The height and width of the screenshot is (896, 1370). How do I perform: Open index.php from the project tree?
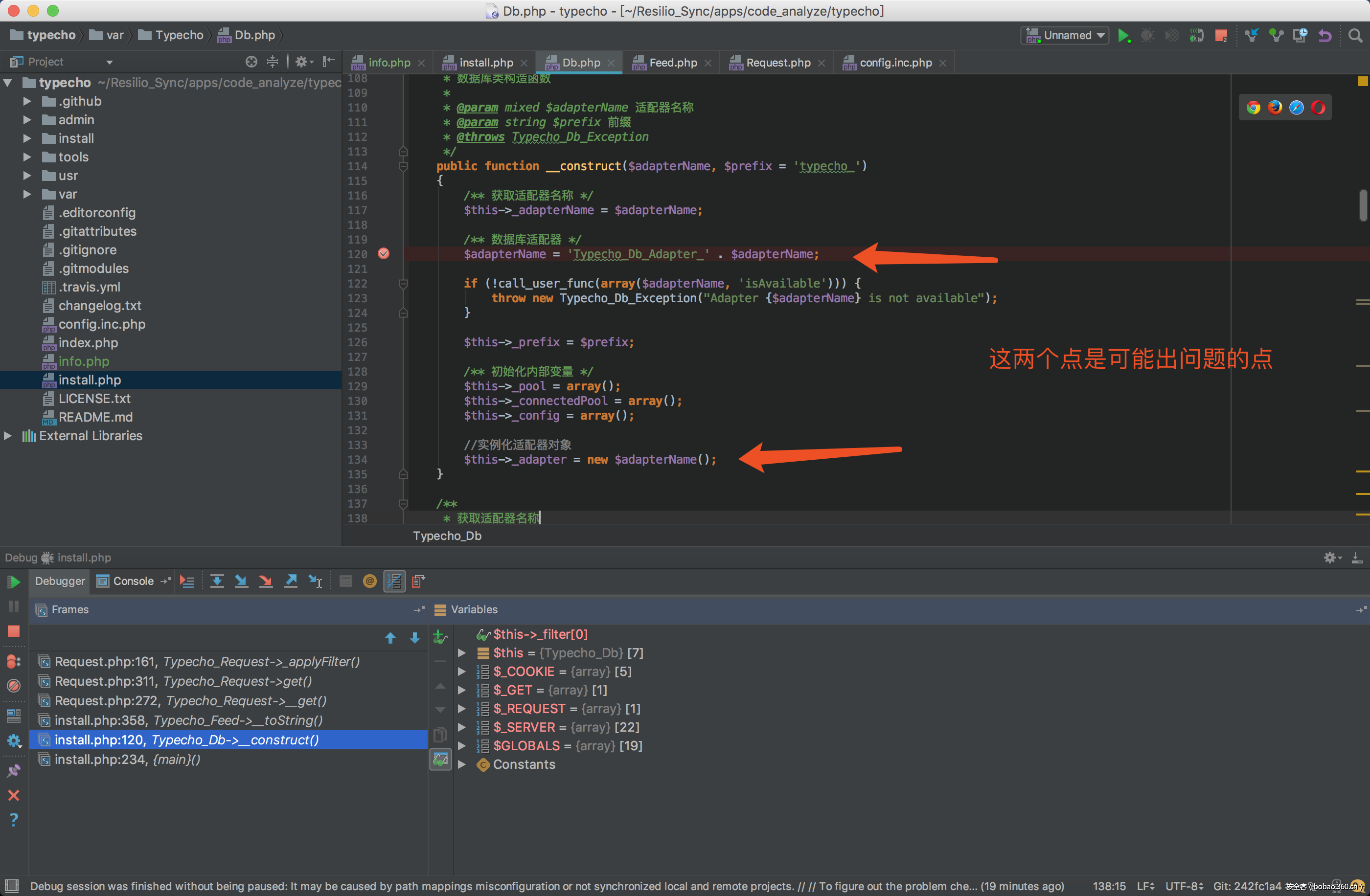(x=88, y=343)
